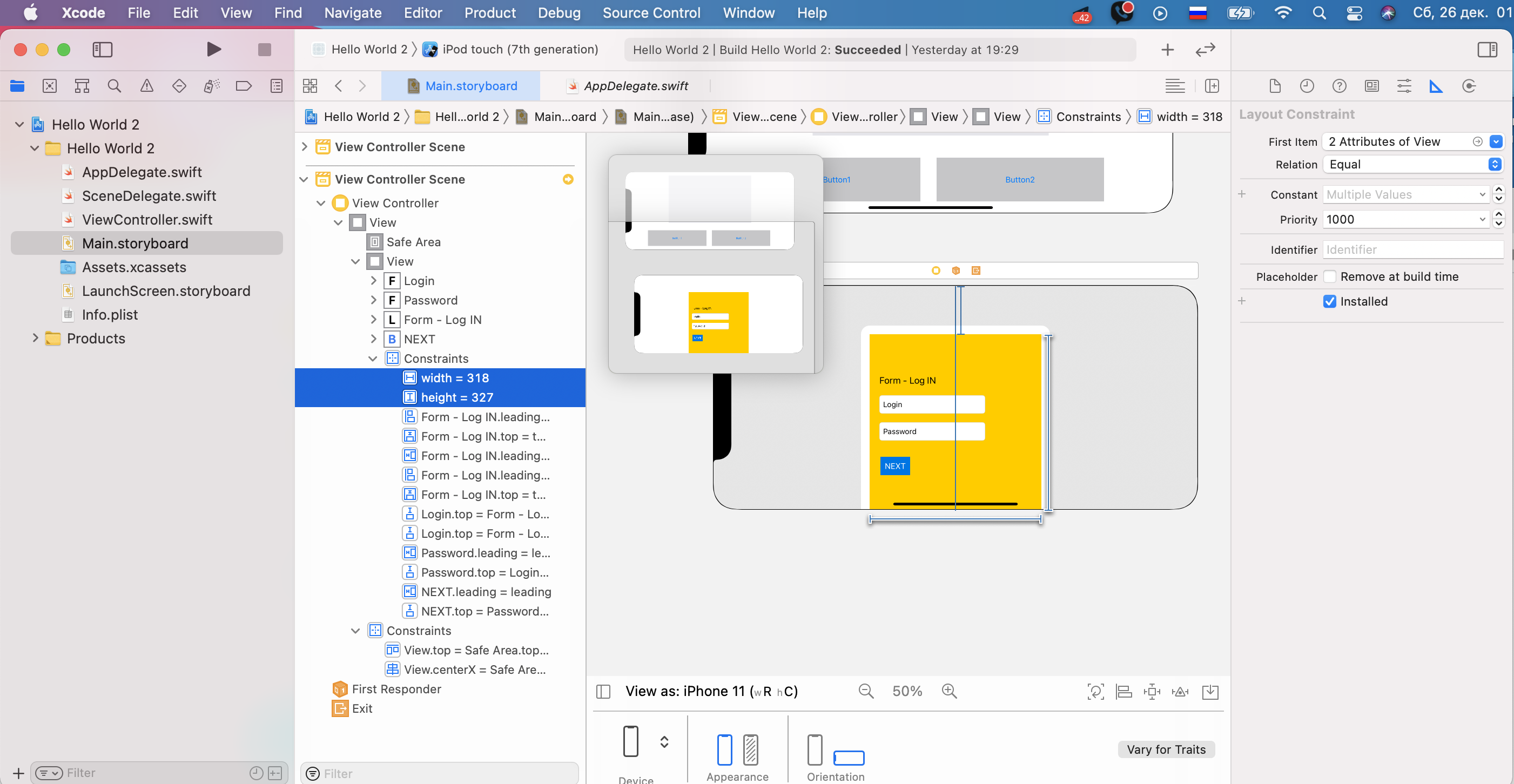Toggle the inspectors panel on right
The height and width of the screenshot is (784, 1514).
coord(1488,49)
